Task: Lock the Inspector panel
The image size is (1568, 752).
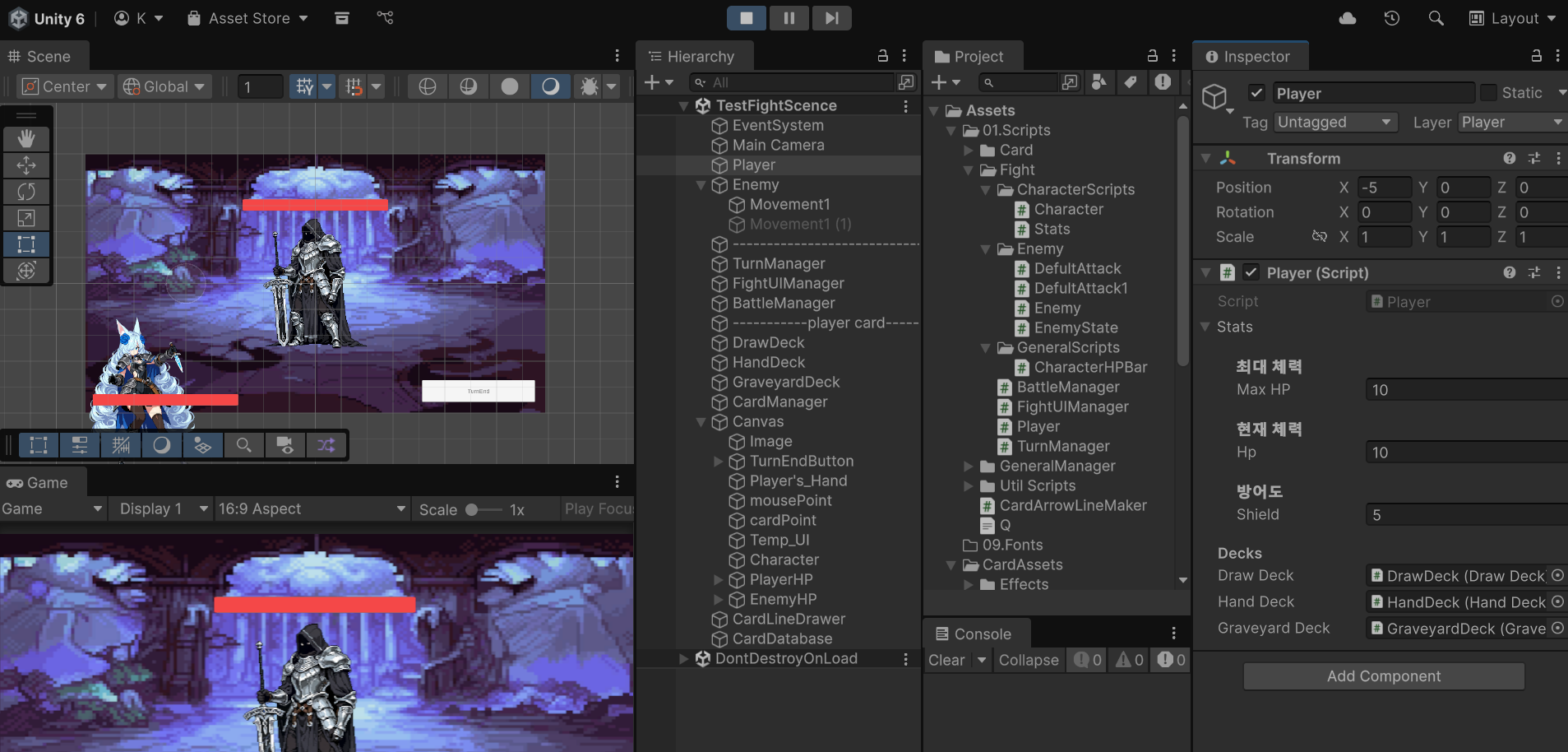Action: click(1536, 56)
